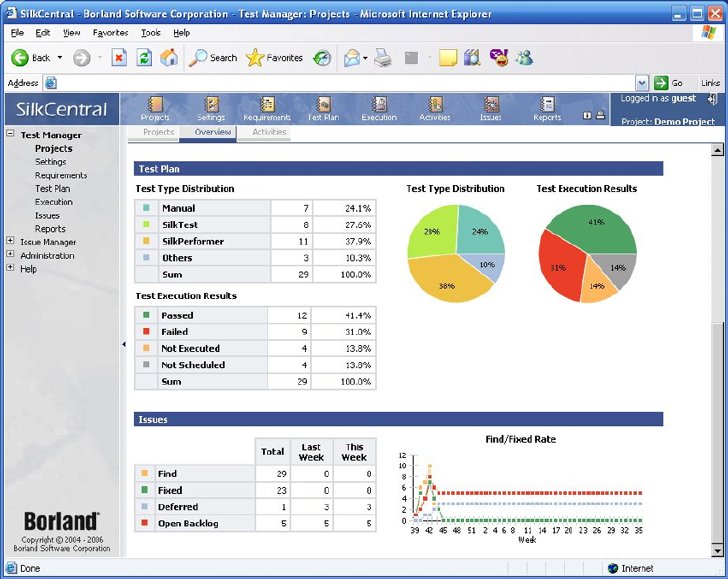Switch to the Activities tab
728x579 pixels.
tap(269, 132)
